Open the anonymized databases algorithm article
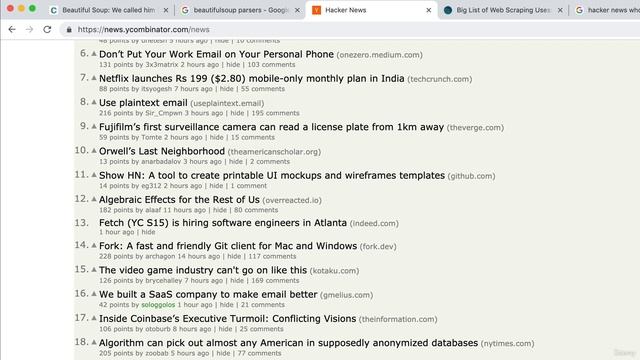The image size is (640, 360). coord(288,343)
